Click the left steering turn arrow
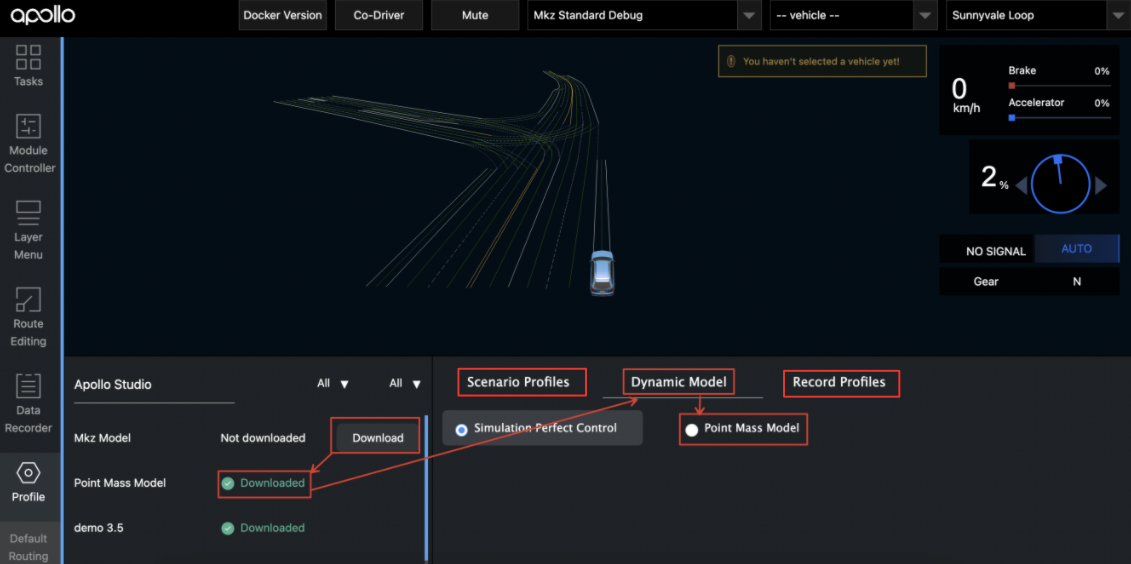Image resolution: width=1131 pixels, height=564 pixels. pyautogui.click(x=1021, y=185)
